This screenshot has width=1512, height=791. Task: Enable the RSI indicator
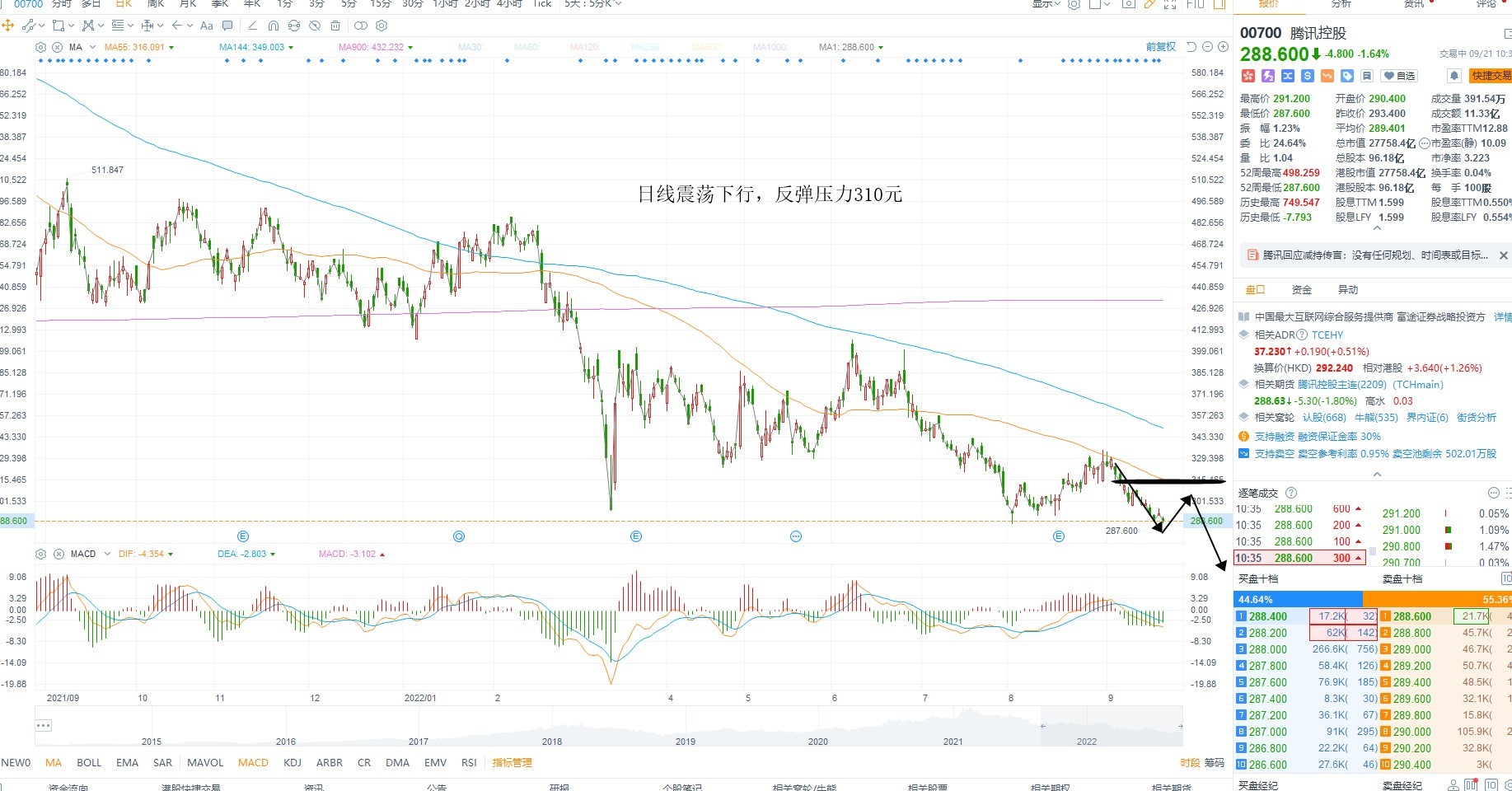[x=469, y=762]
